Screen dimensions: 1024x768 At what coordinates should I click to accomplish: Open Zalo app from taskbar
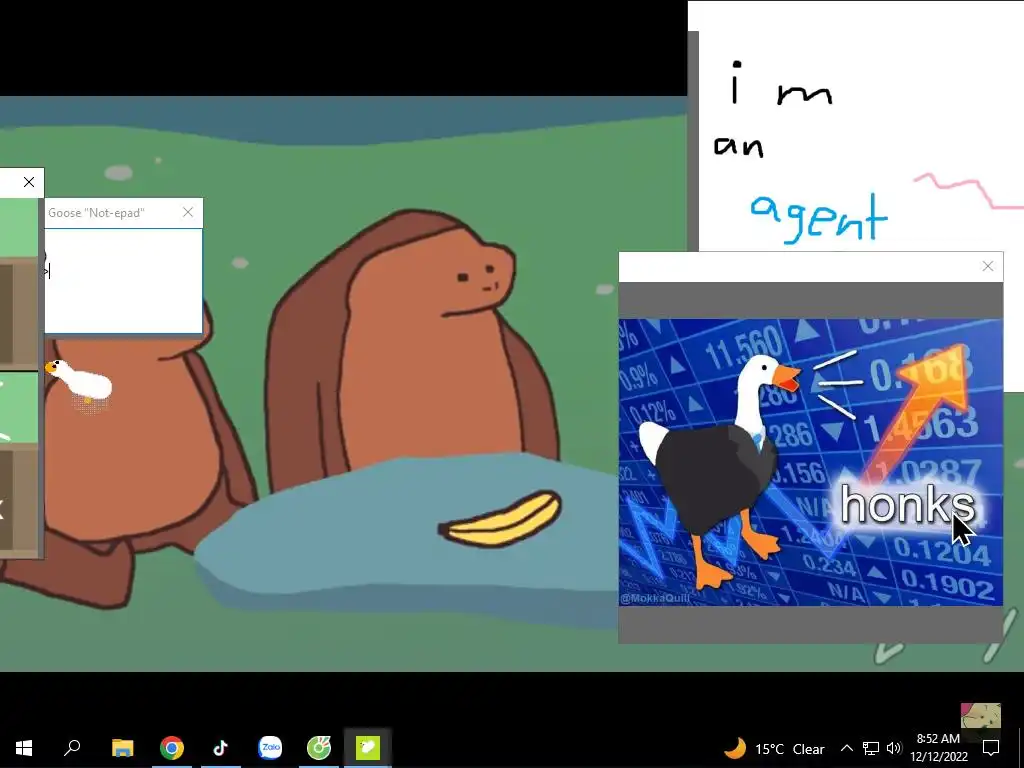coord(270,748)
